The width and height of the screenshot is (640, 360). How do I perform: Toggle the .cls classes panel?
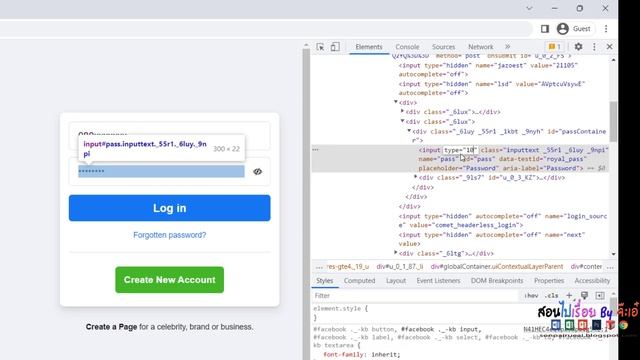[x=552, y=296]
